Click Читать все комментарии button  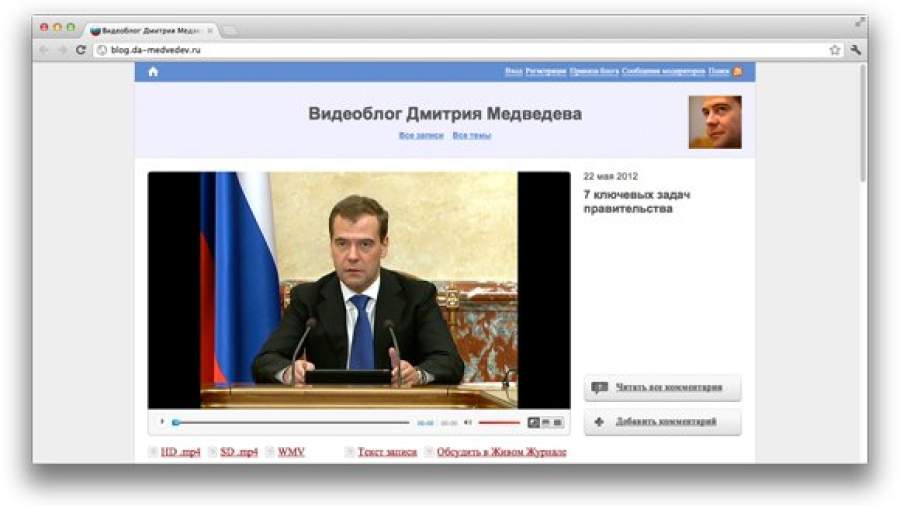click(x=663, y=388)
